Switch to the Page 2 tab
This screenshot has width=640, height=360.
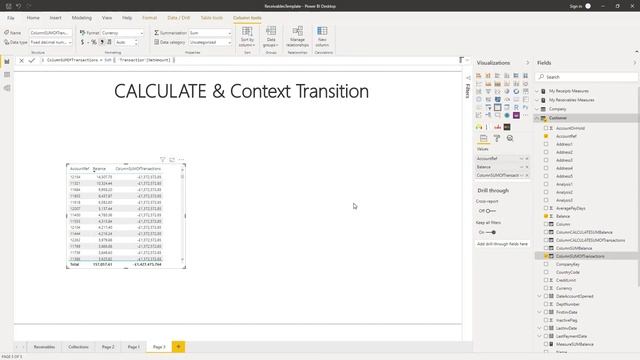(108, 347)
